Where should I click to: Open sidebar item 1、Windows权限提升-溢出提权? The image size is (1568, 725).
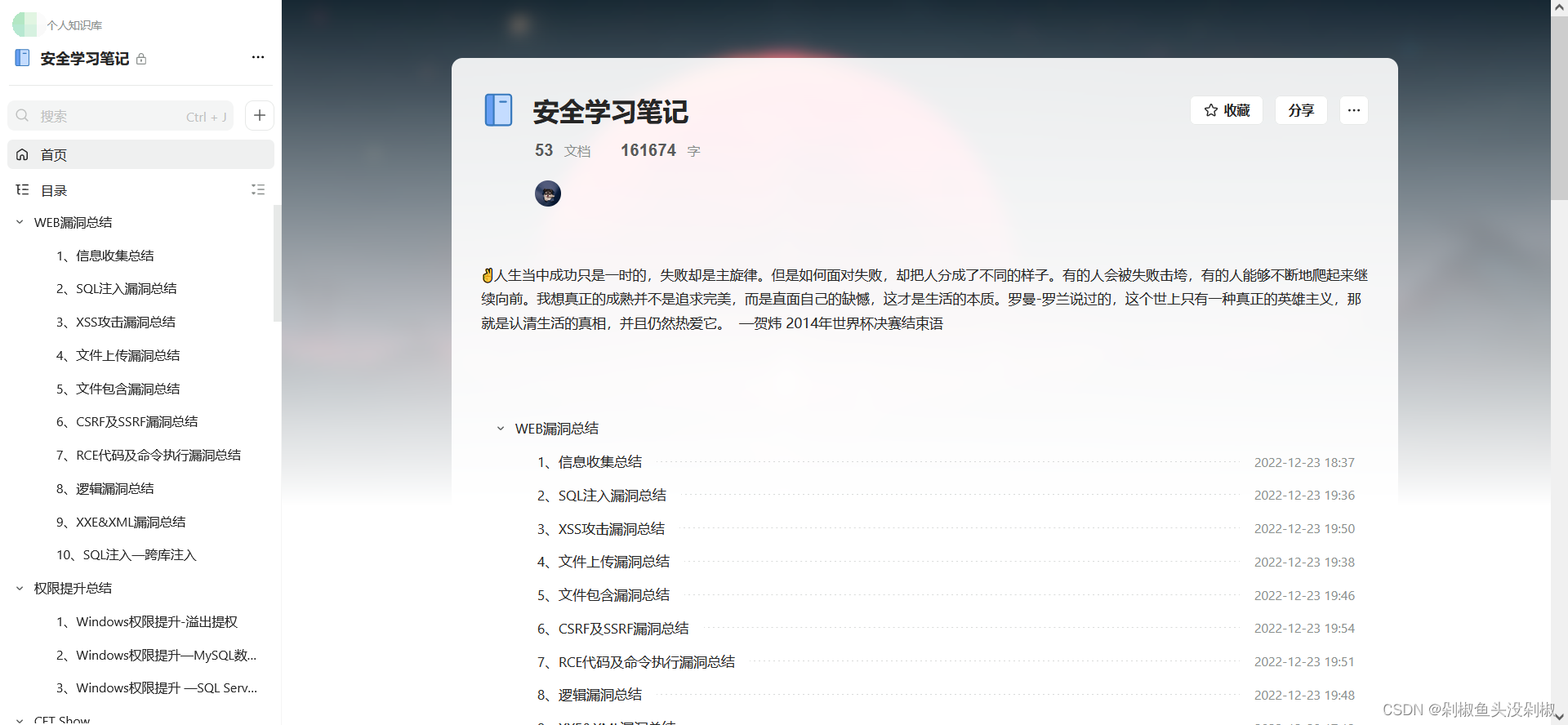(147, 621)
